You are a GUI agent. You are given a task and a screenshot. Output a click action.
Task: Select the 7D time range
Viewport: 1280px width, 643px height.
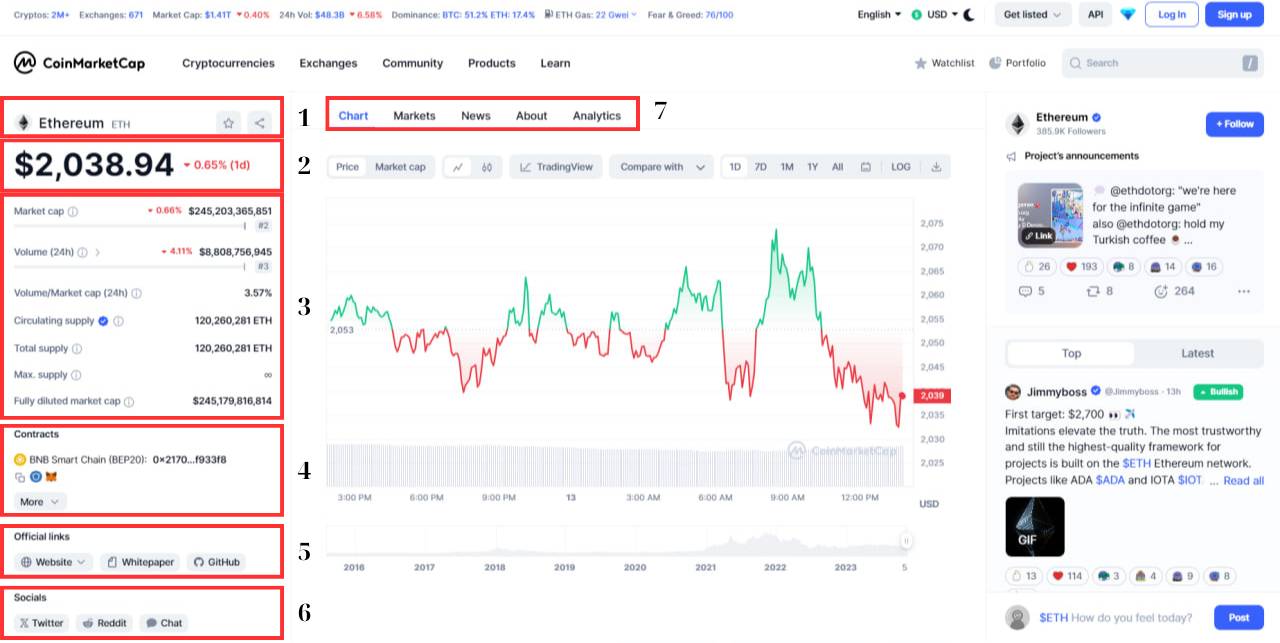click(761, 167)
